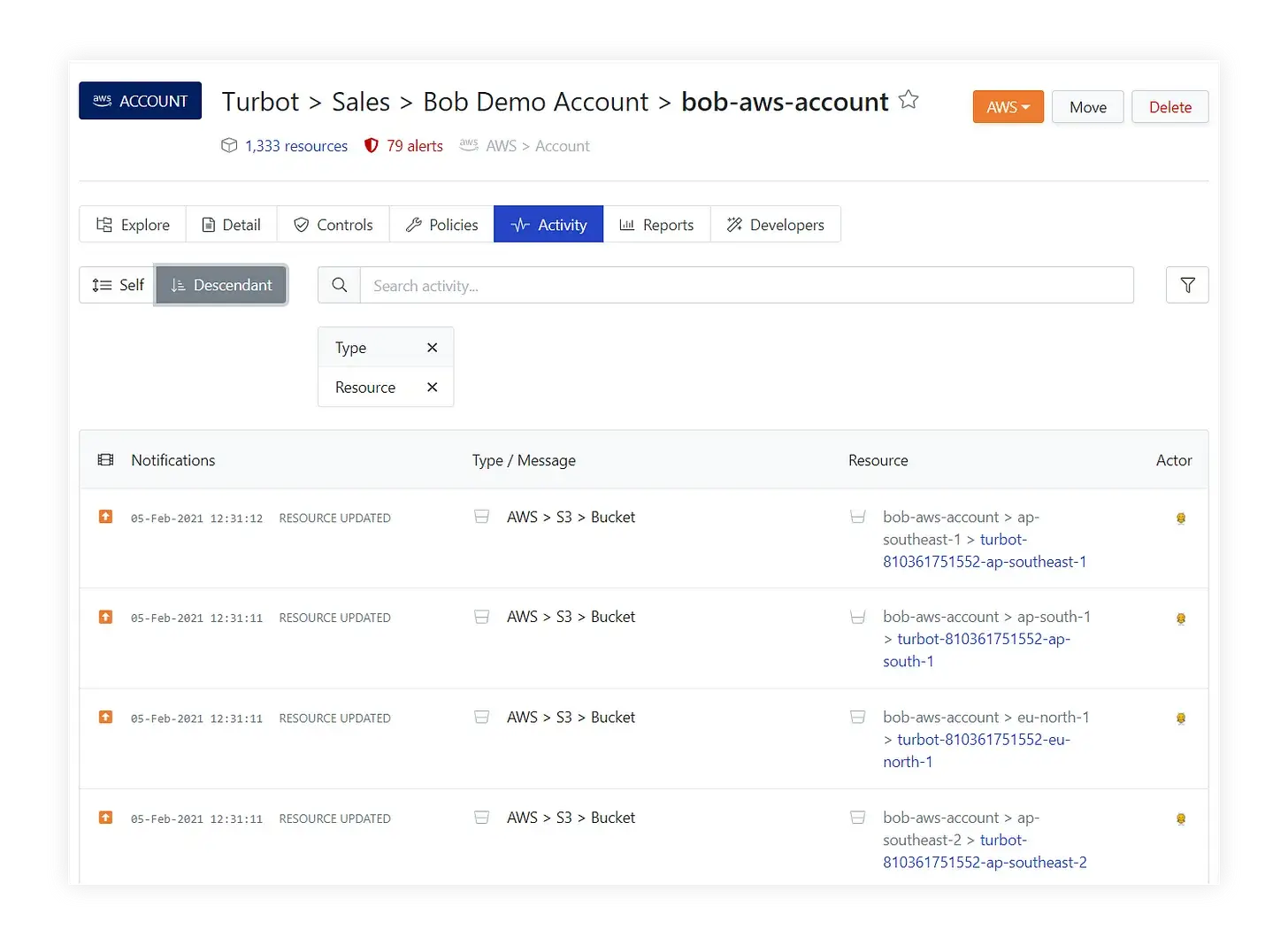
Task: Click the Resource column header
Action: [878, 460]
